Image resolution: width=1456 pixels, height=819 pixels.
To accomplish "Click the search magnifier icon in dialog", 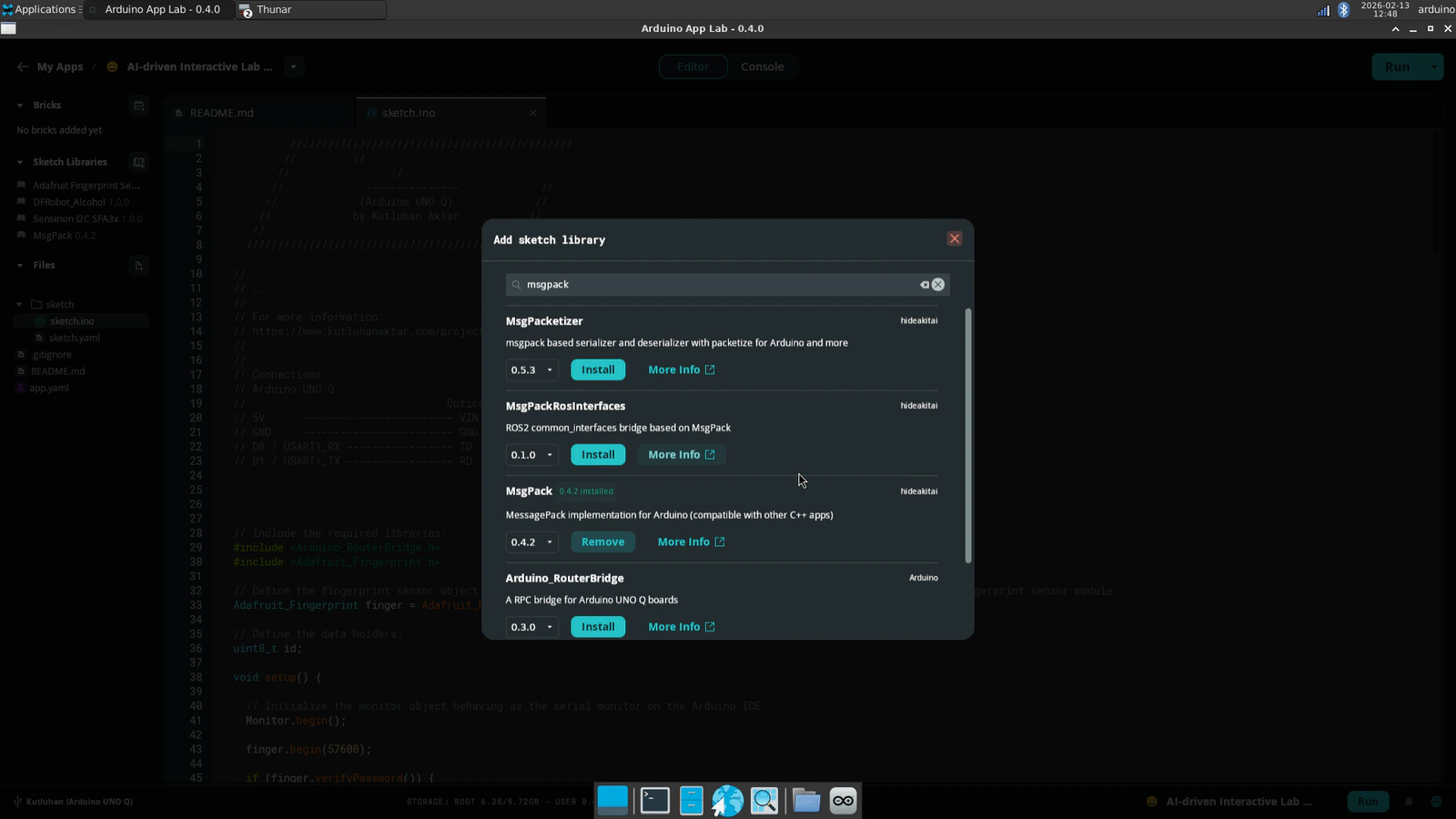I will [x=516, y=285].
